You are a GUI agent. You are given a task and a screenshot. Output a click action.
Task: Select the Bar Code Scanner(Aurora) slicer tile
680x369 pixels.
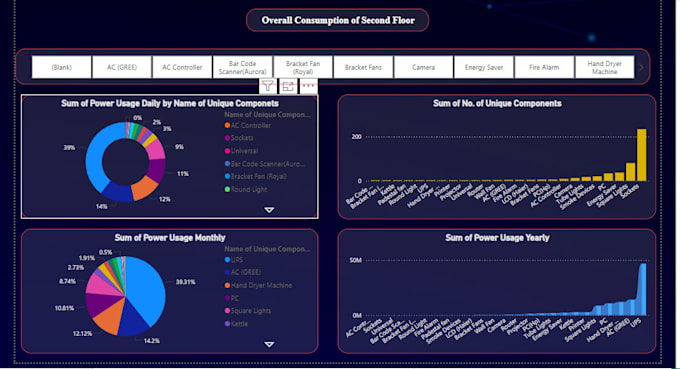click(x=242, y=67)
